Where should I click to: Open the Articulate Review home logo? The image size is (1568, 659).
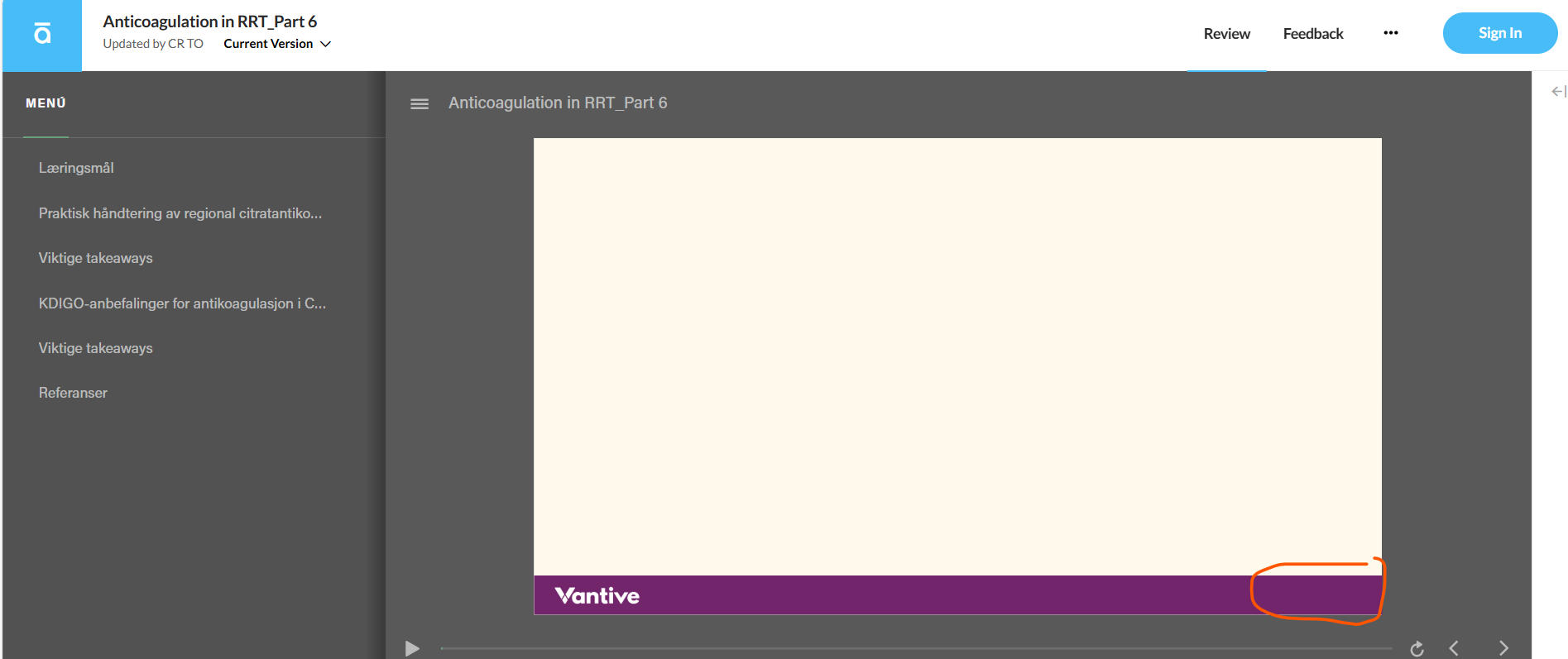[x=42, y=35]
